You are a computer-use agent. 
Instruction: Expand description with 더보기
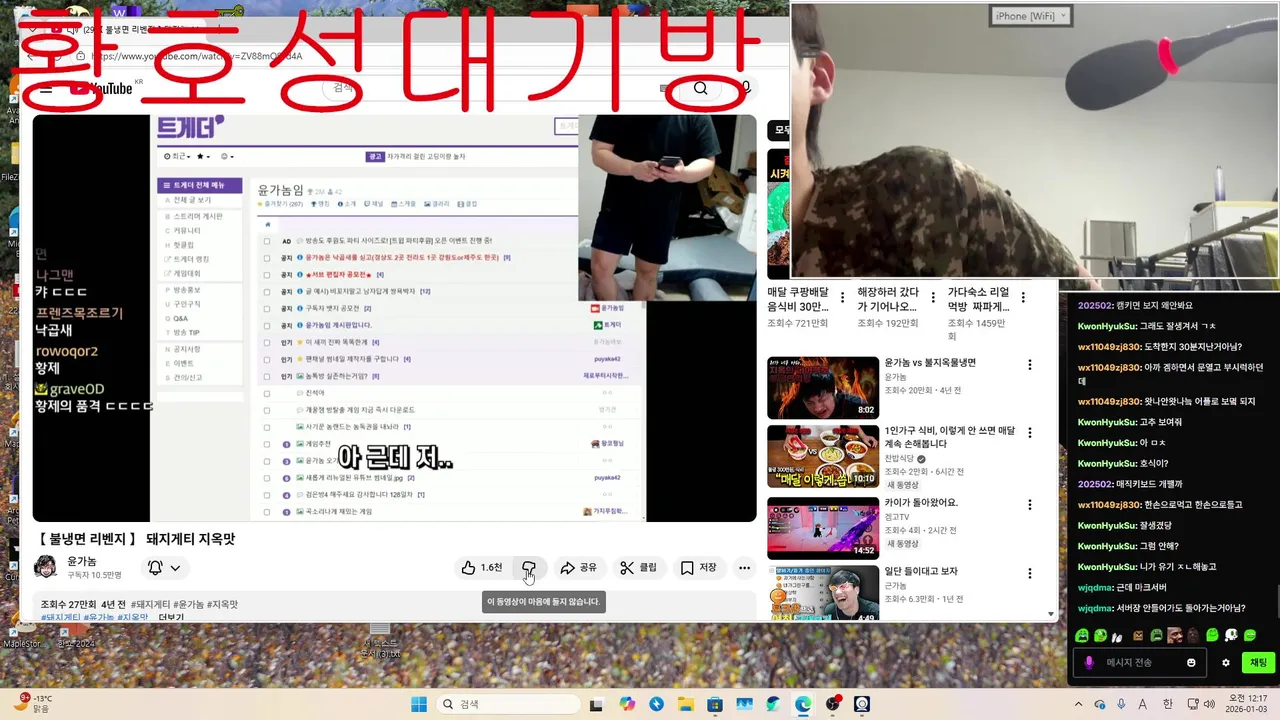tap(171, 618)
